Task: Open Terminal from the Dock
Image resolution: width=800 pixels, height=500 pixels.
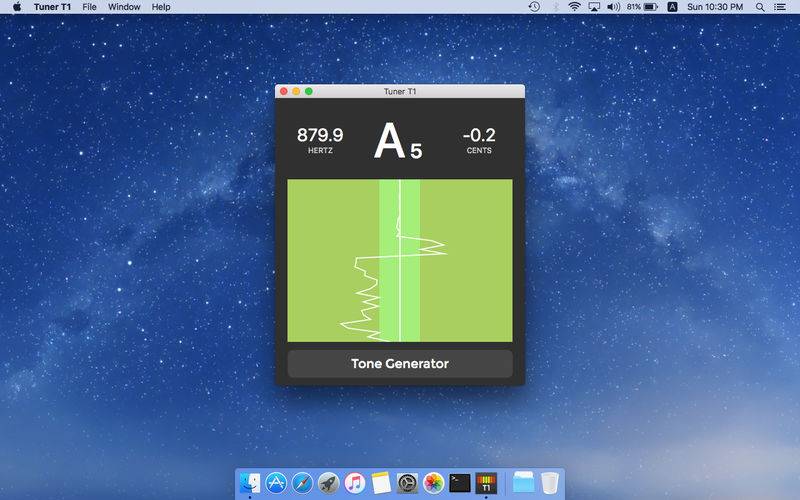Action: 460,483
